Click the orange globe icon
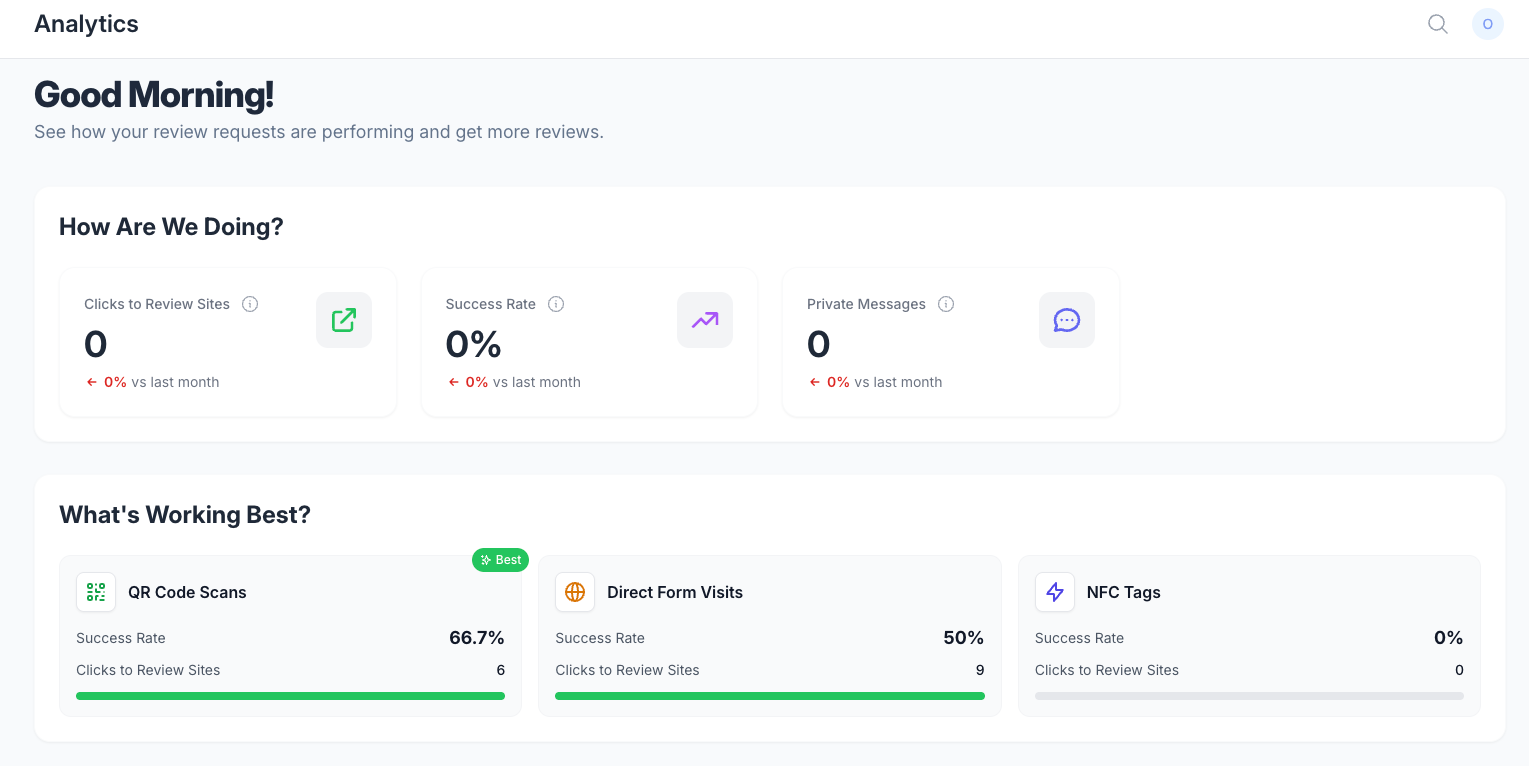The image size is (1529, 766). point(575,592)
